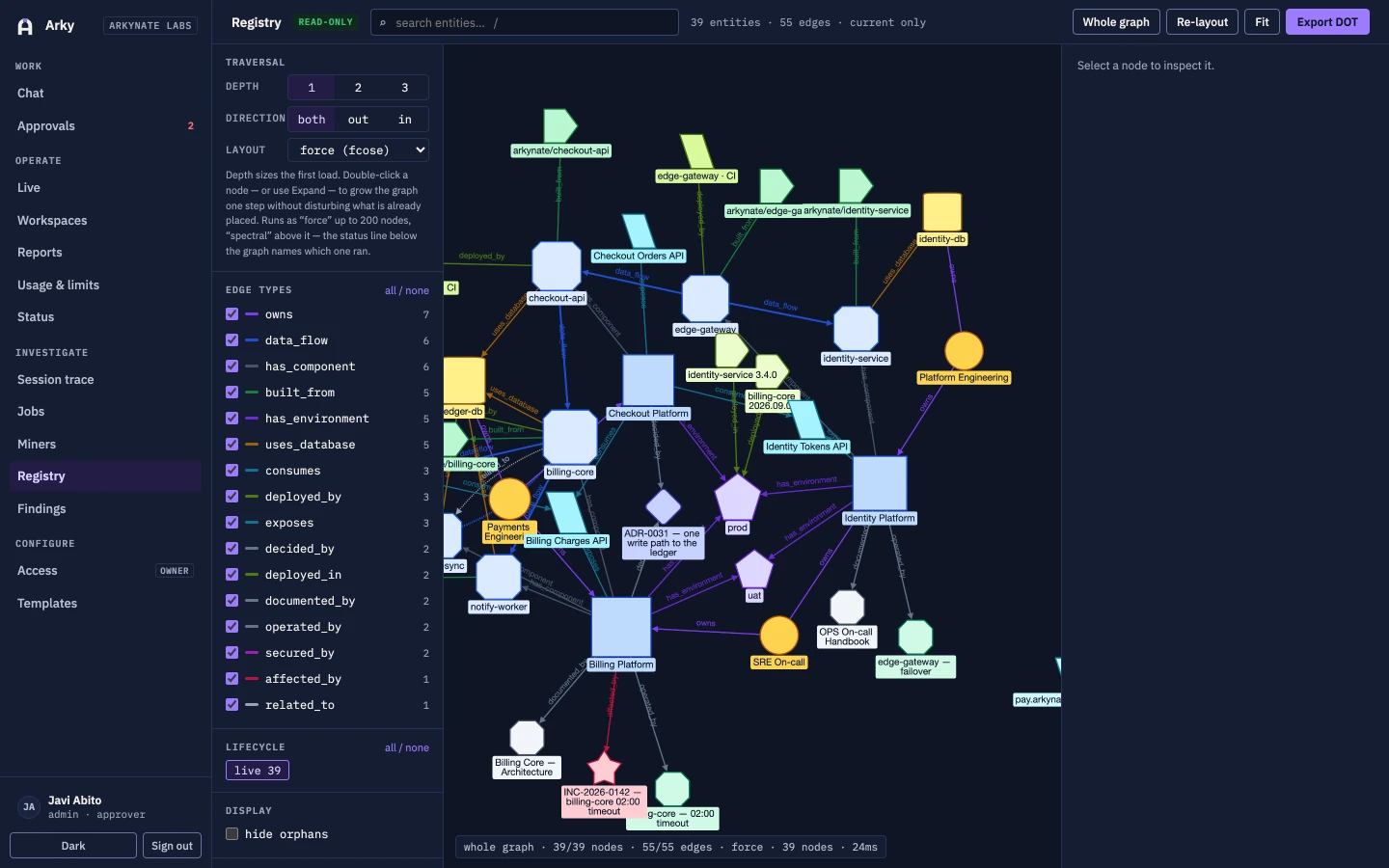Click the prod environment pentagon node

[738, 498]
